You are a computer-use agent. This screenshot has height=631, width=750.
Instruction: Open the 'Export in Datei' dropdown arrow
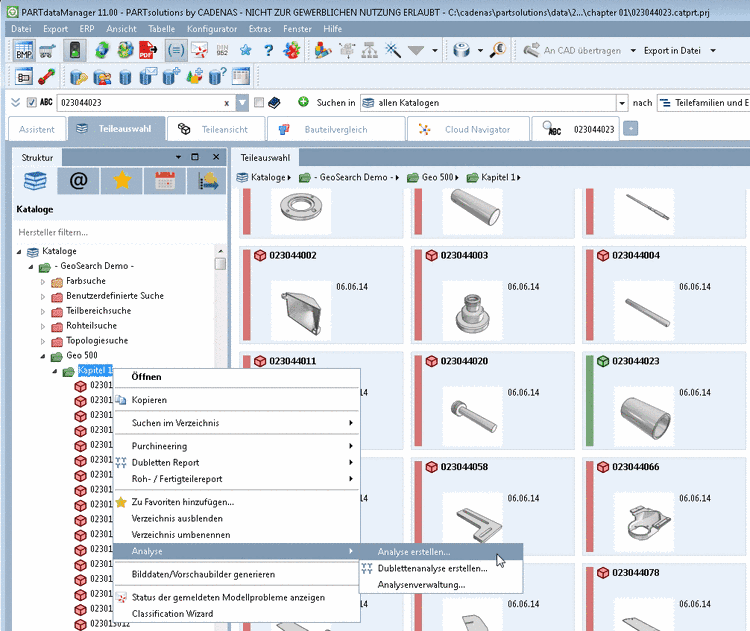(x=713, y=50)
